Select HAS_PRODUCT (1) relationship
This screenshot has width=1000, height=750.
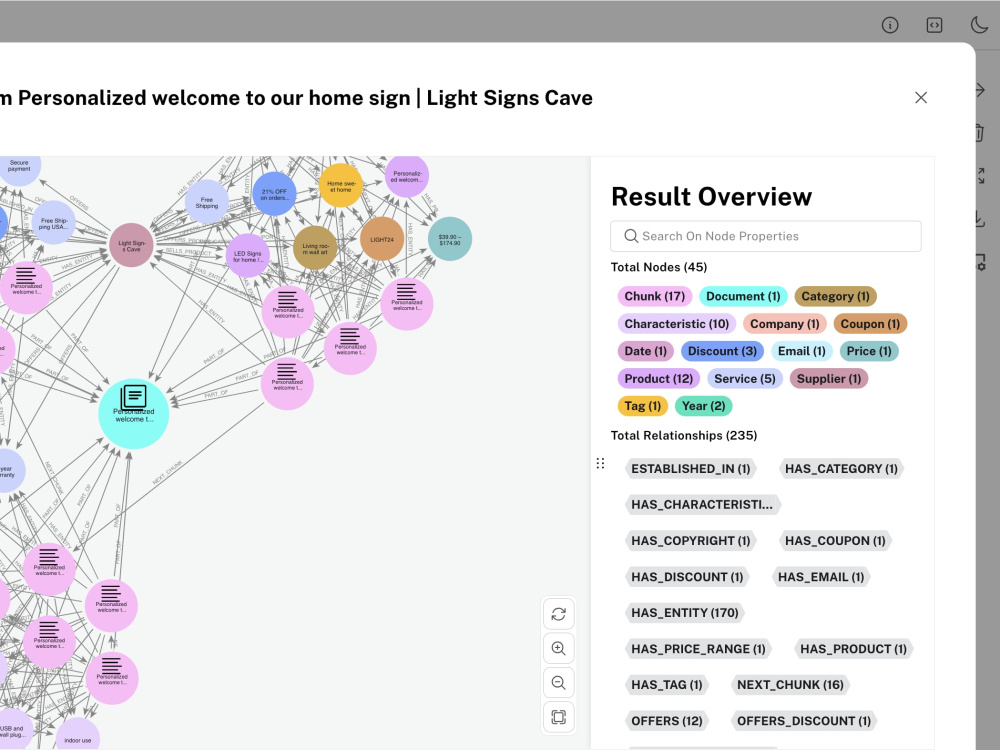pyautogui.click(x=853, y=649)
